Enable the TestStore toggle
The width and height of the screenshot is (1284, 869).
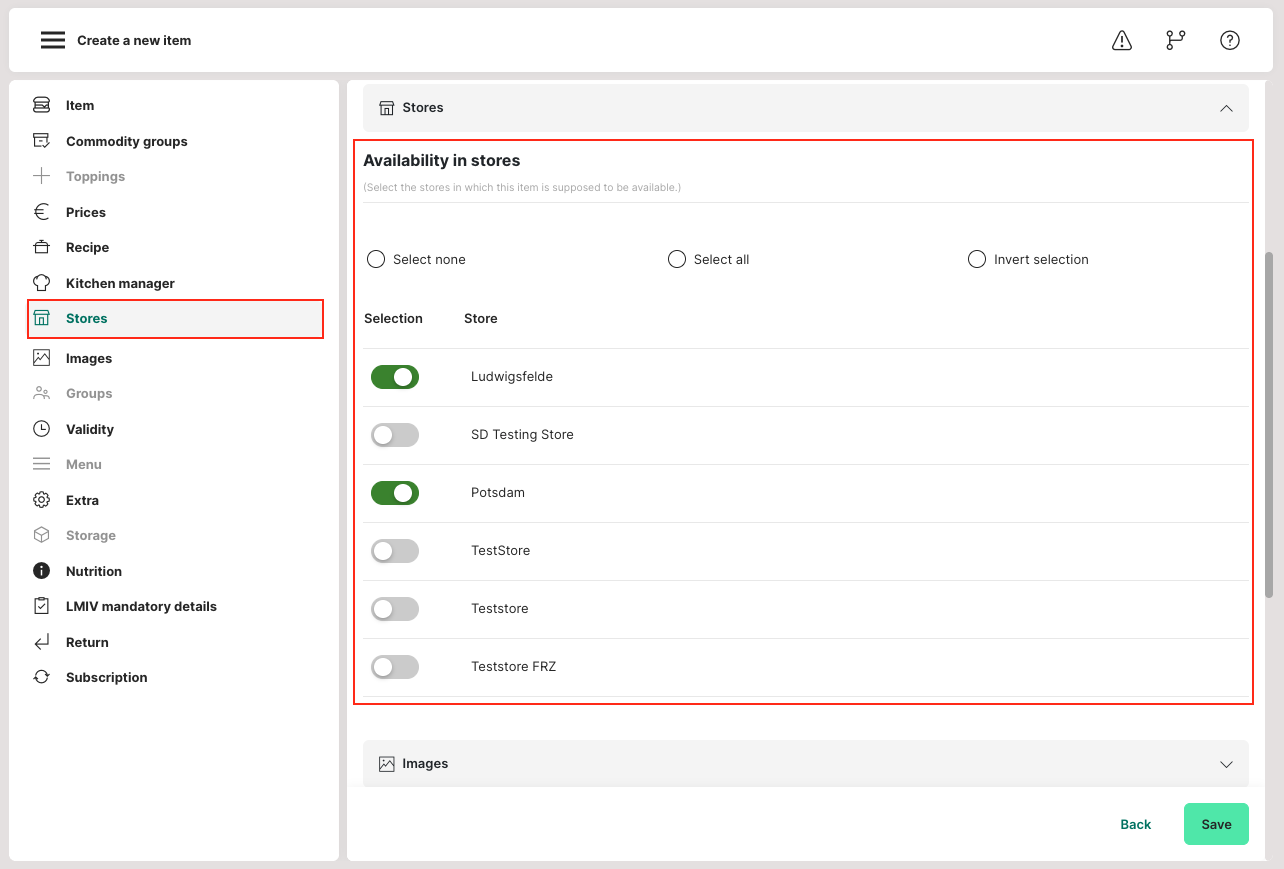pos(395,551)
